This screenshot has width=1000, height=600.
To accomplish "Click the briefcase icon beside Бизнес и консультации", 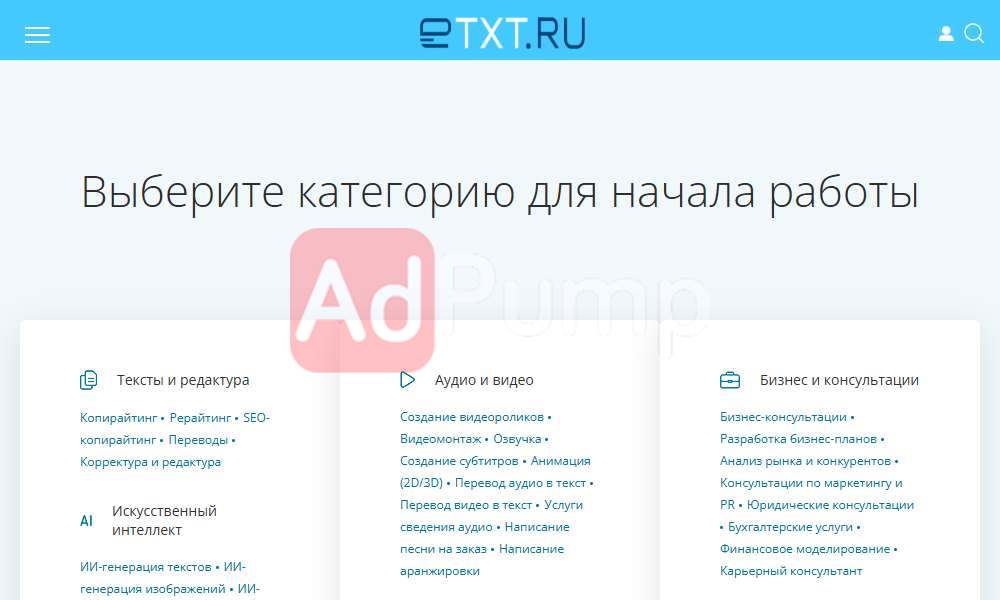I will point(730,380).
